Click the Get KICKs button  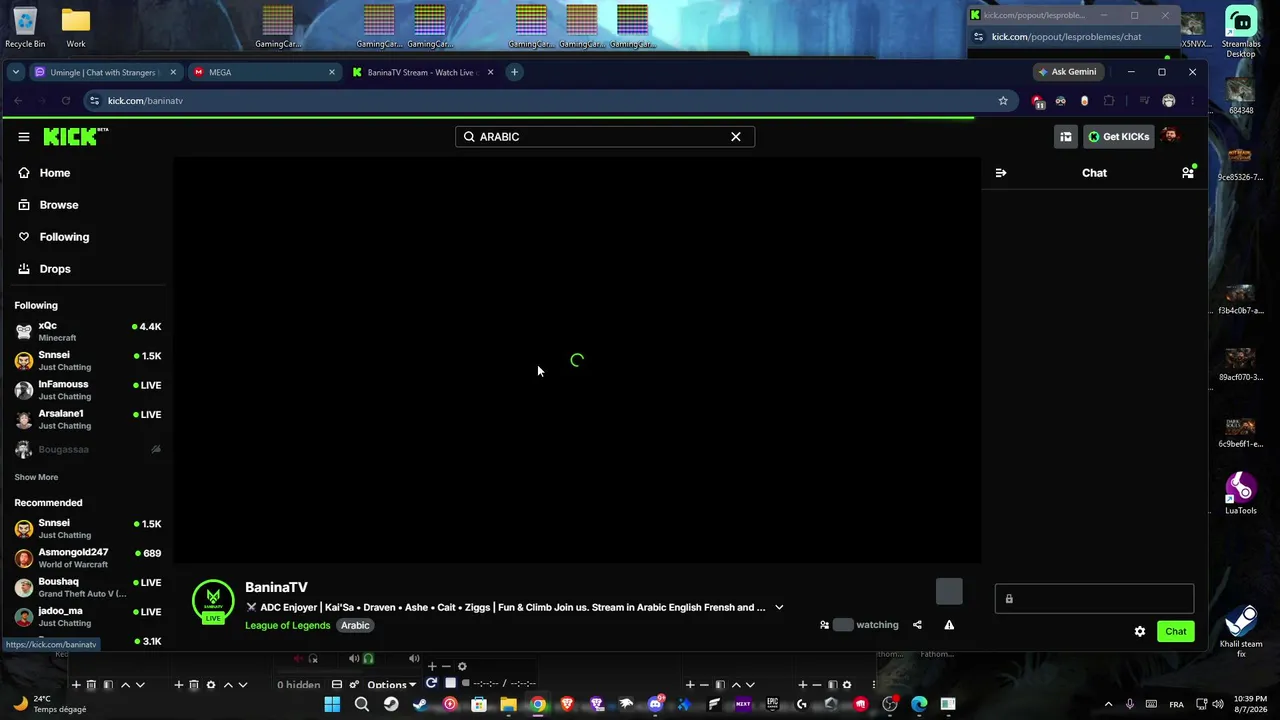coord(1118,137)
